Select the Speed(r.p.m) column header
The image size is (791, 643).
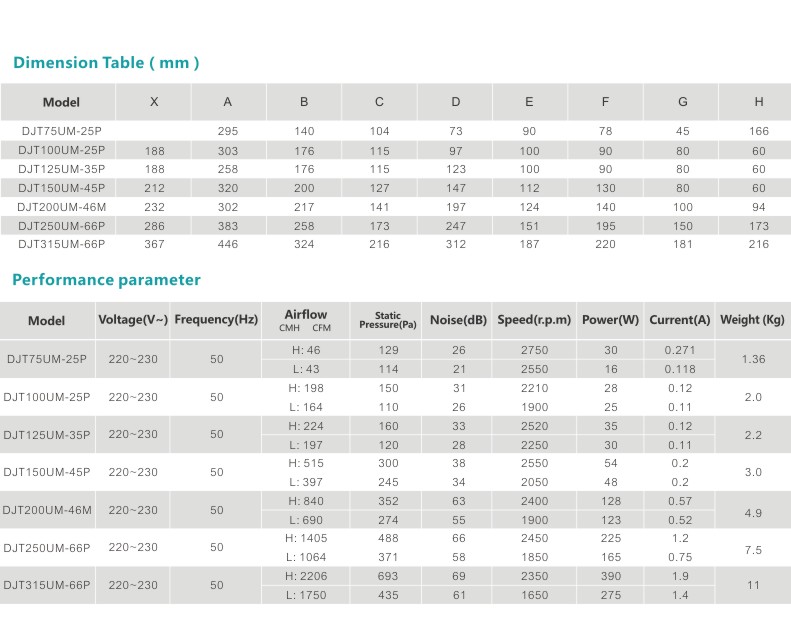point(534,320)
